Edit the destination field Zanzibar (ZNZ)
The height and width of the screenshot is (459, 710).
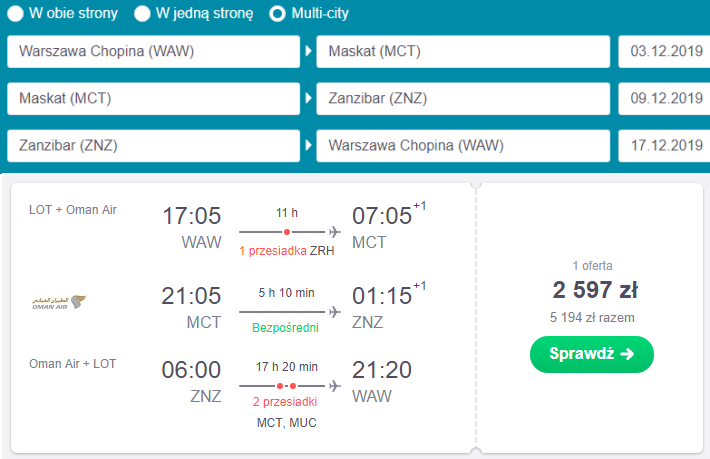[x=463, y=99]
